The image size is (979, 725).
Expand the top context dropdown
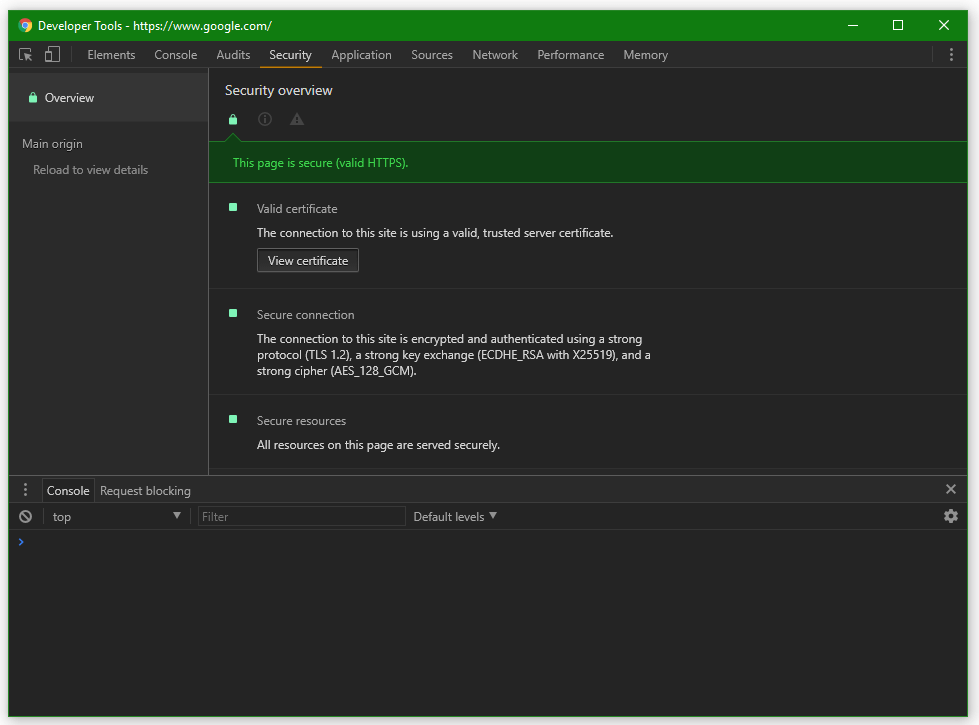click(116, 517)
